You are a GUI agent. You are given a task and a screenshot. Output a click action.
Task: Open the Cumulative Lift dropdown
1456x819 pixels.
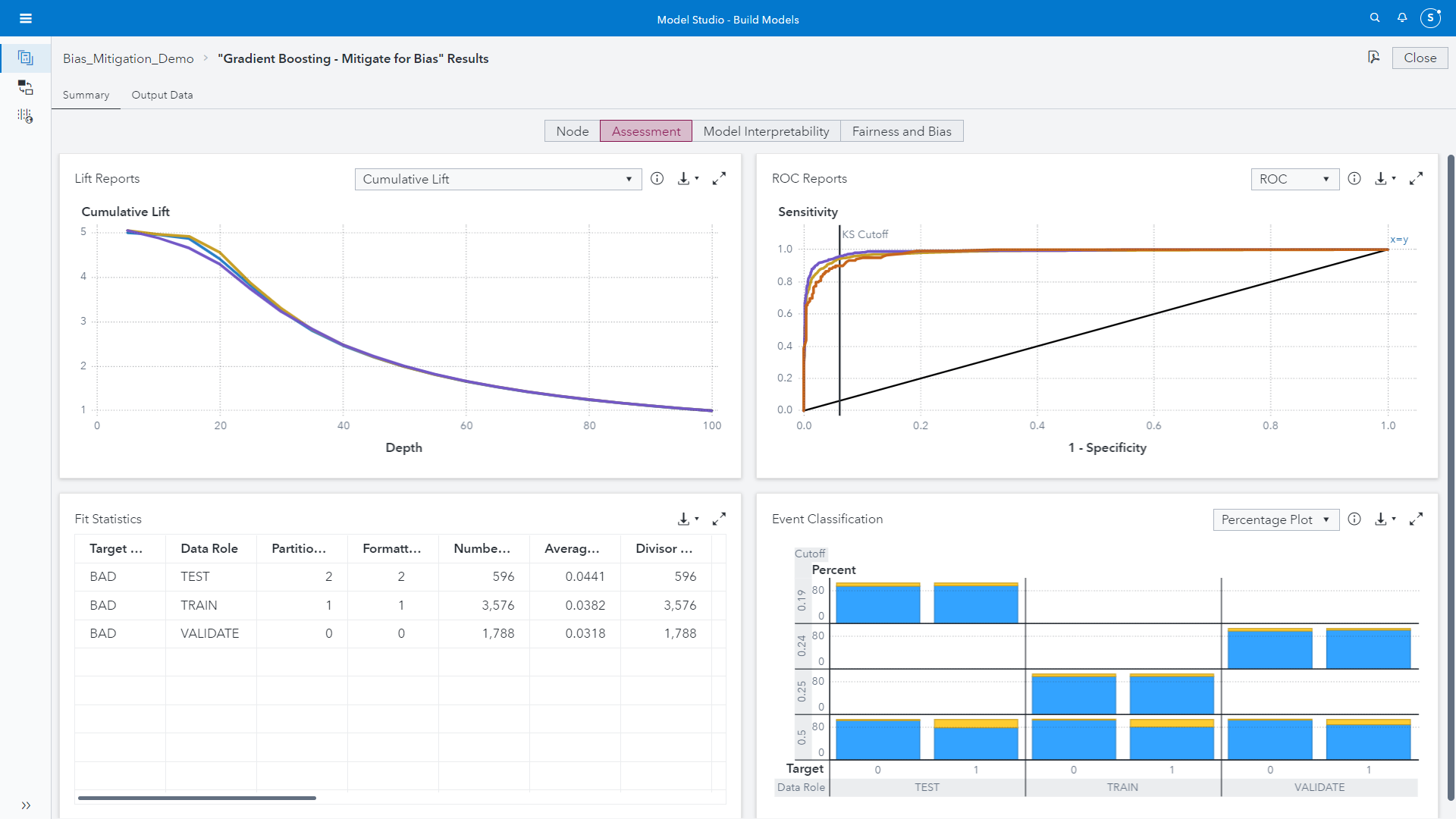coord(497,180)
